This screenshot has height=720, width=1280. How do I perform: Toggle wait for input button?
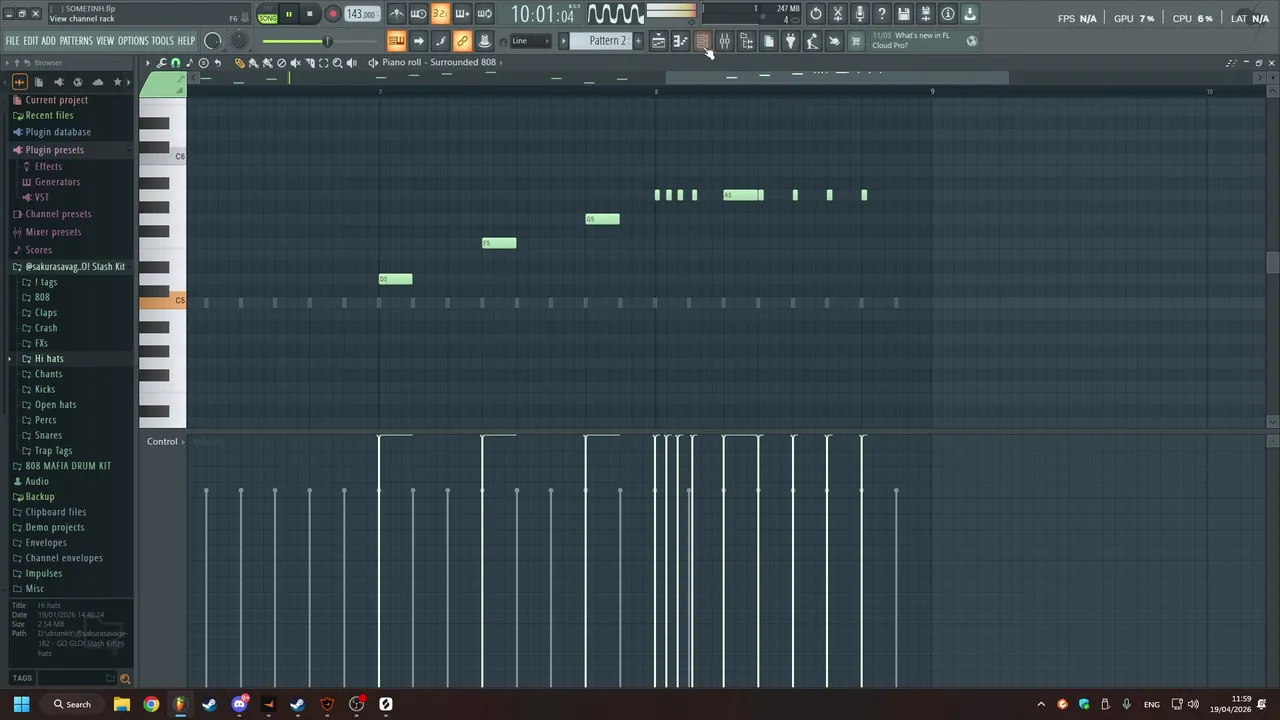click(418, 14)
